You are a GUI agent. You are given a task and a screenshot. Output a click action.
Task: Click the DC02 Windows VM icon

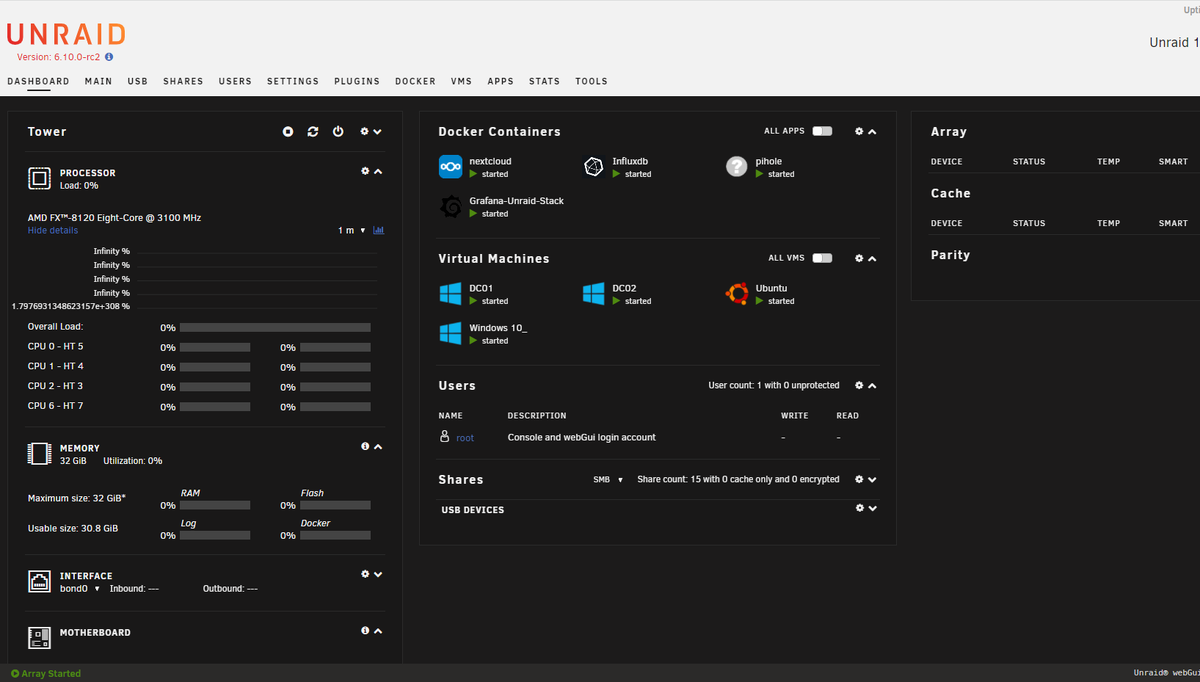click(594, 294)
